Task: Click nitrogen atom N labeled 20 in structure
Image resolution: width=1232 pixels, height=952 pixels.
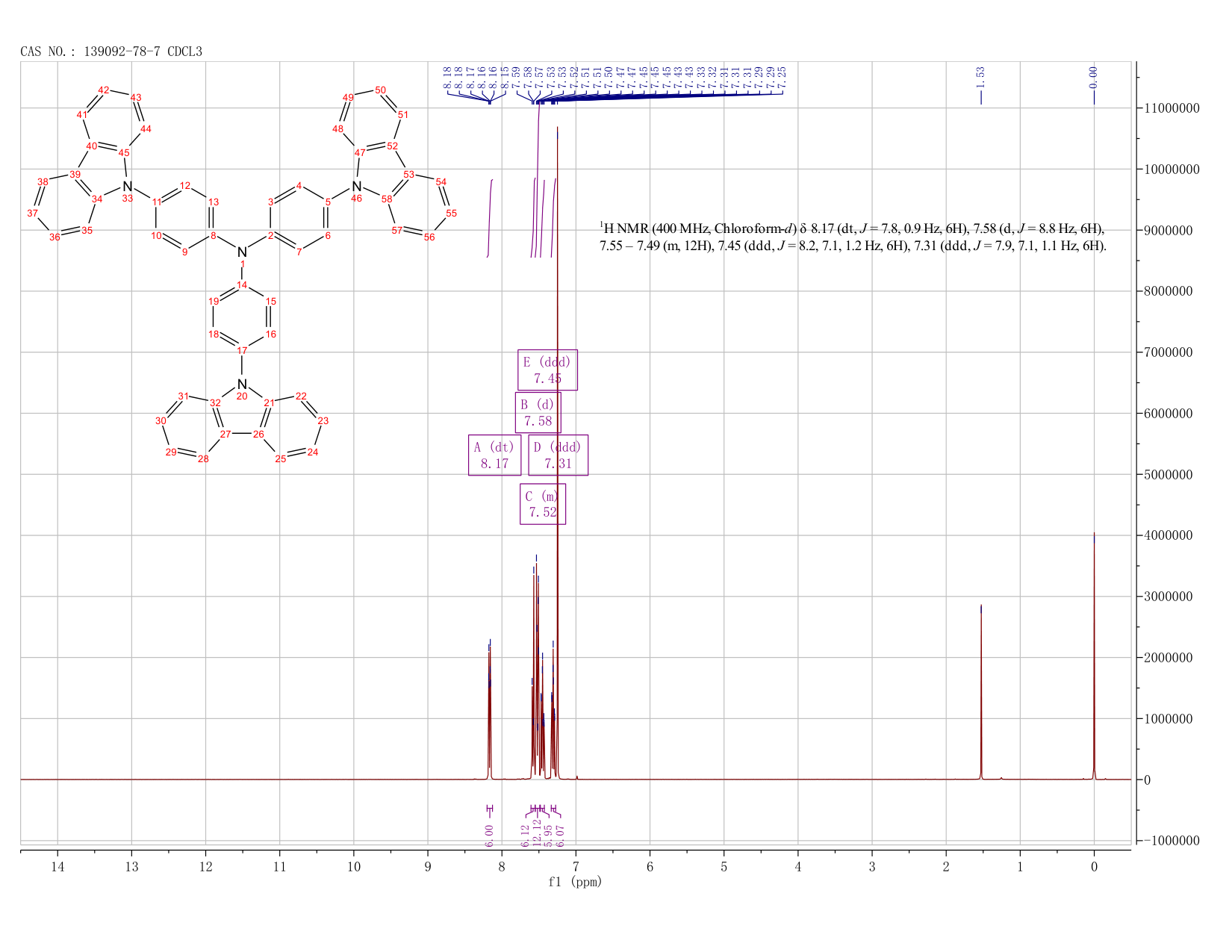Action: tap(242, 384)
